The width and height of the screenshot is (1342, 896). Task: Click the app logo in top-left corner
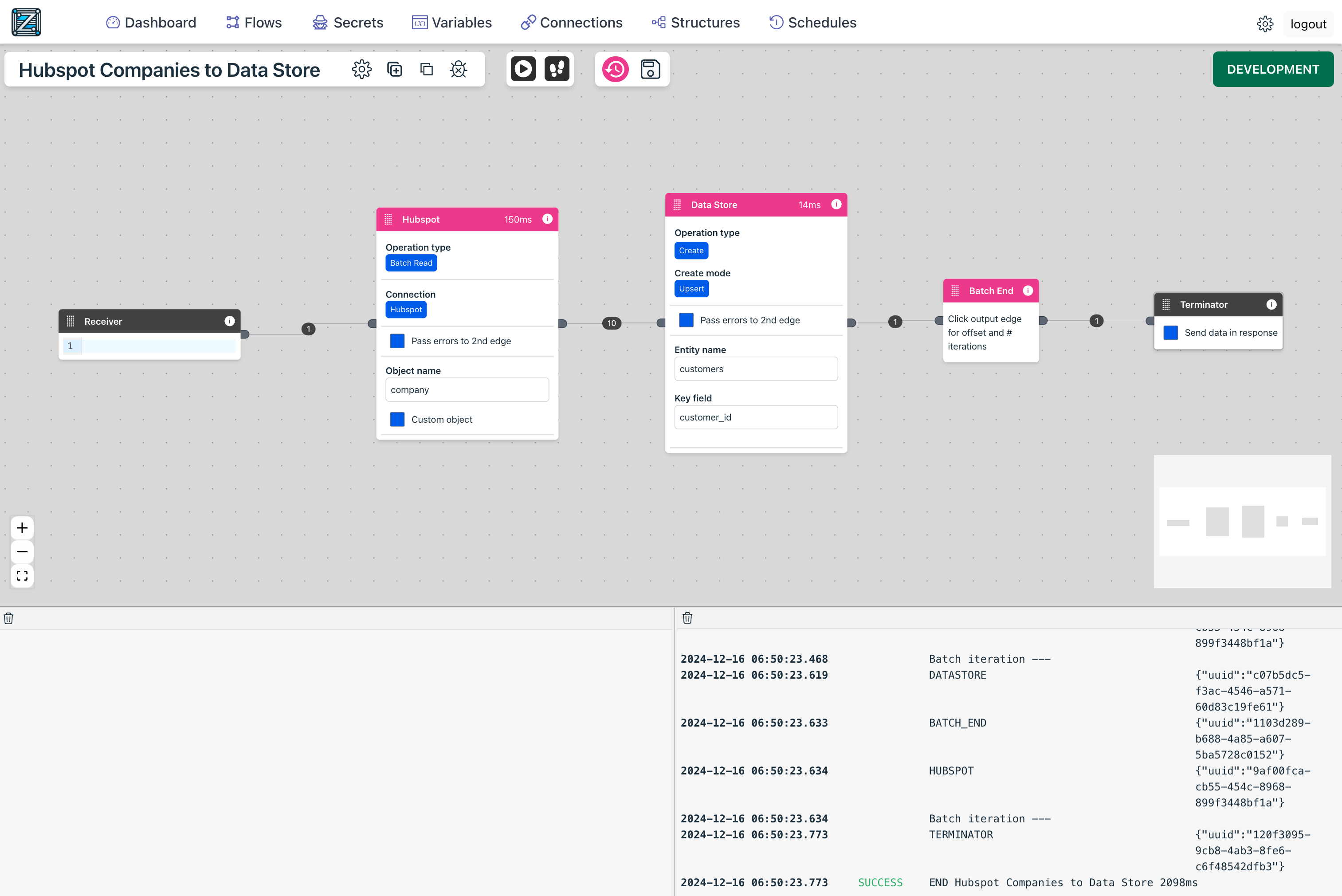click(x=26, y=22)
